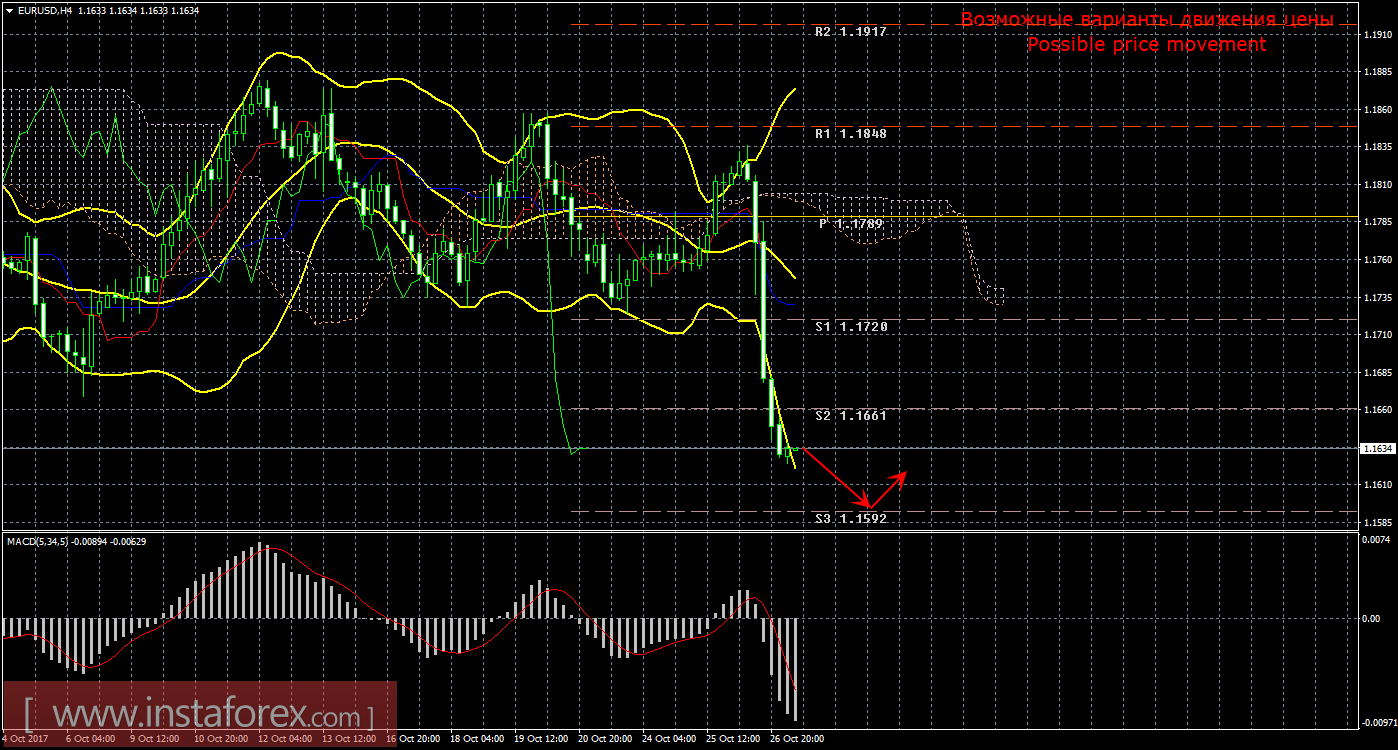This screenshot has height=750, width=1398.
Task: Select the R2 1.1917 resistance label
Action: tap(850, 32)
